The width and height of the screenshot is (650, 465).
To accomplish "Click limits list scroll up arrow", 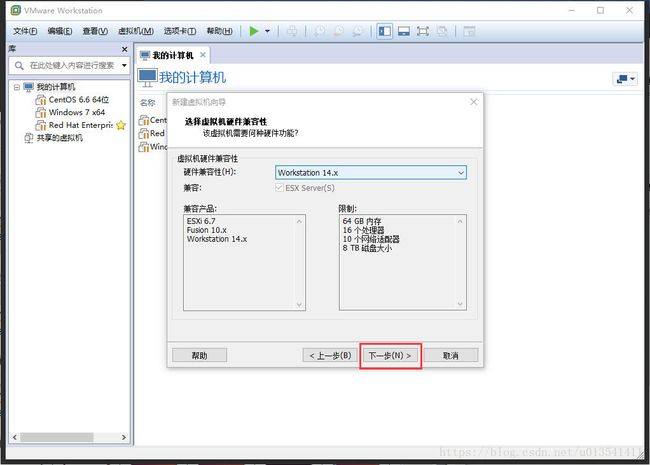I will (x=460, y=221).
